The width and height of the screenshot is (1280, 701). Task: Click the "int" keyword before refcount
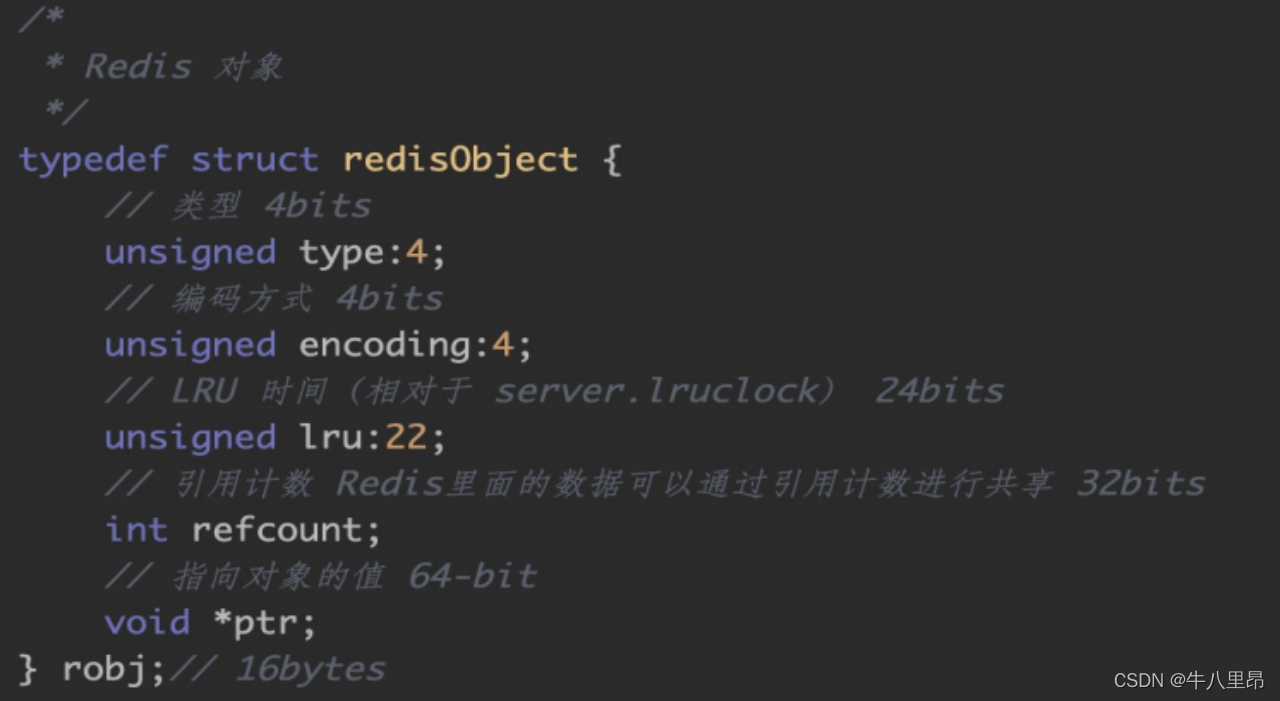coord(136,530)
